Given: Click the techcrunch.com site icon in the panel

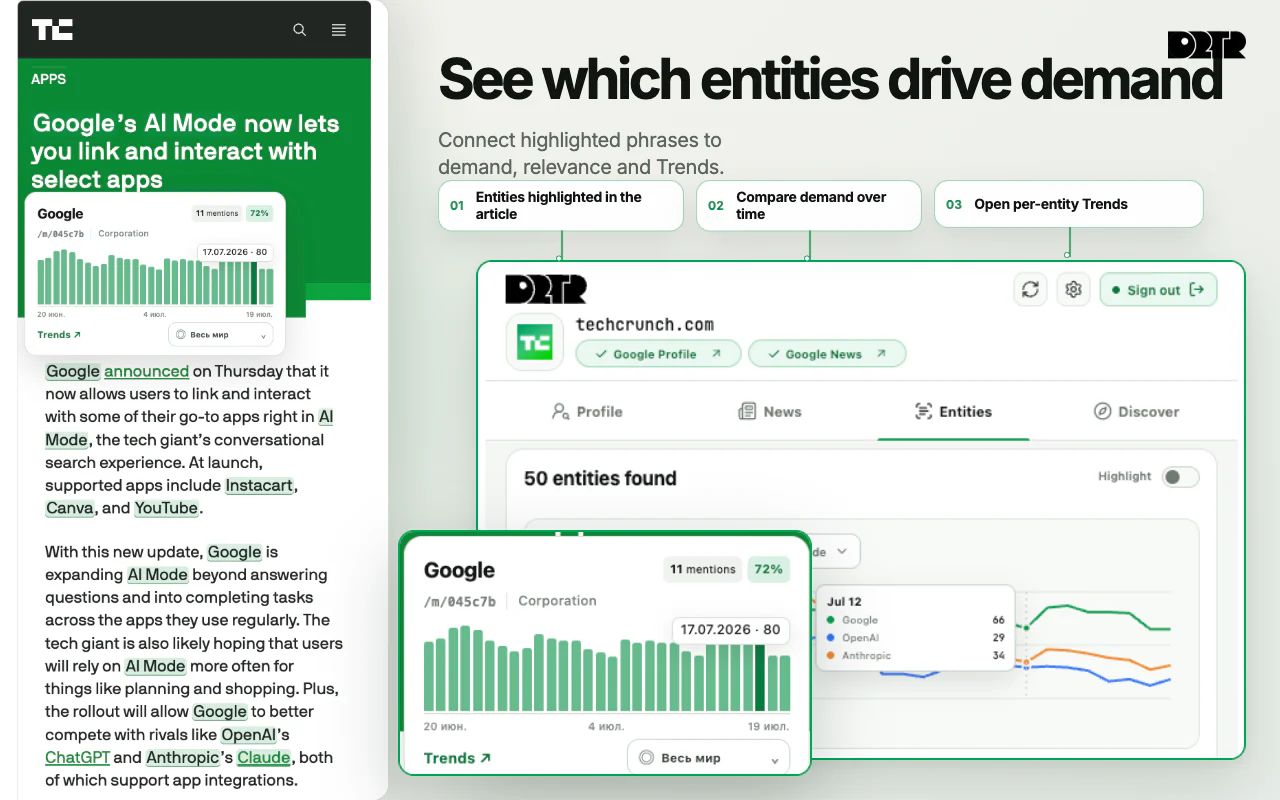Looking at the screenshot, I should click(534, 342).
